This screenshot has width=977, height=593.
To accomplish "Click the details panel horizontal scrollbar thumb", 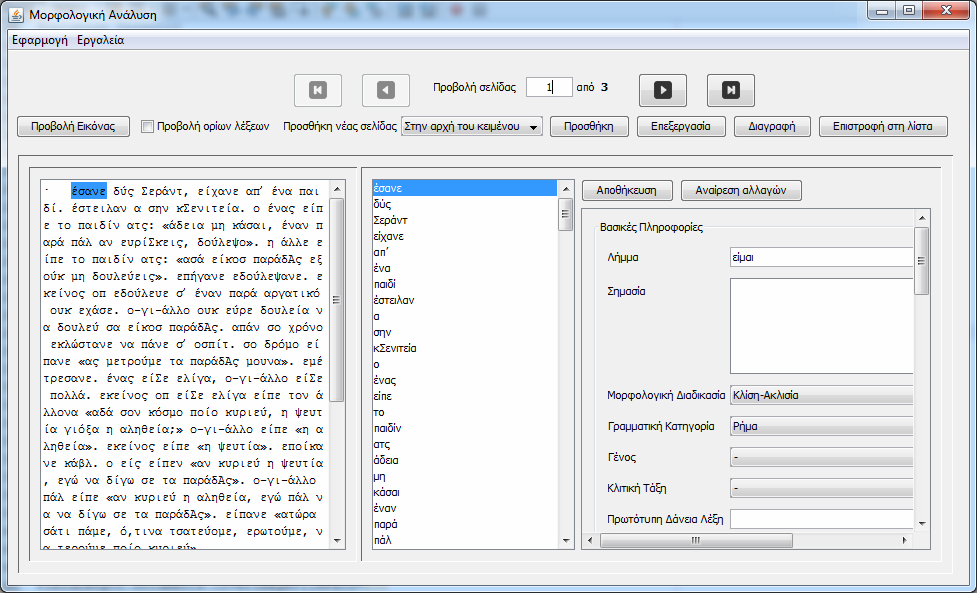I will [x=696, y=541].
